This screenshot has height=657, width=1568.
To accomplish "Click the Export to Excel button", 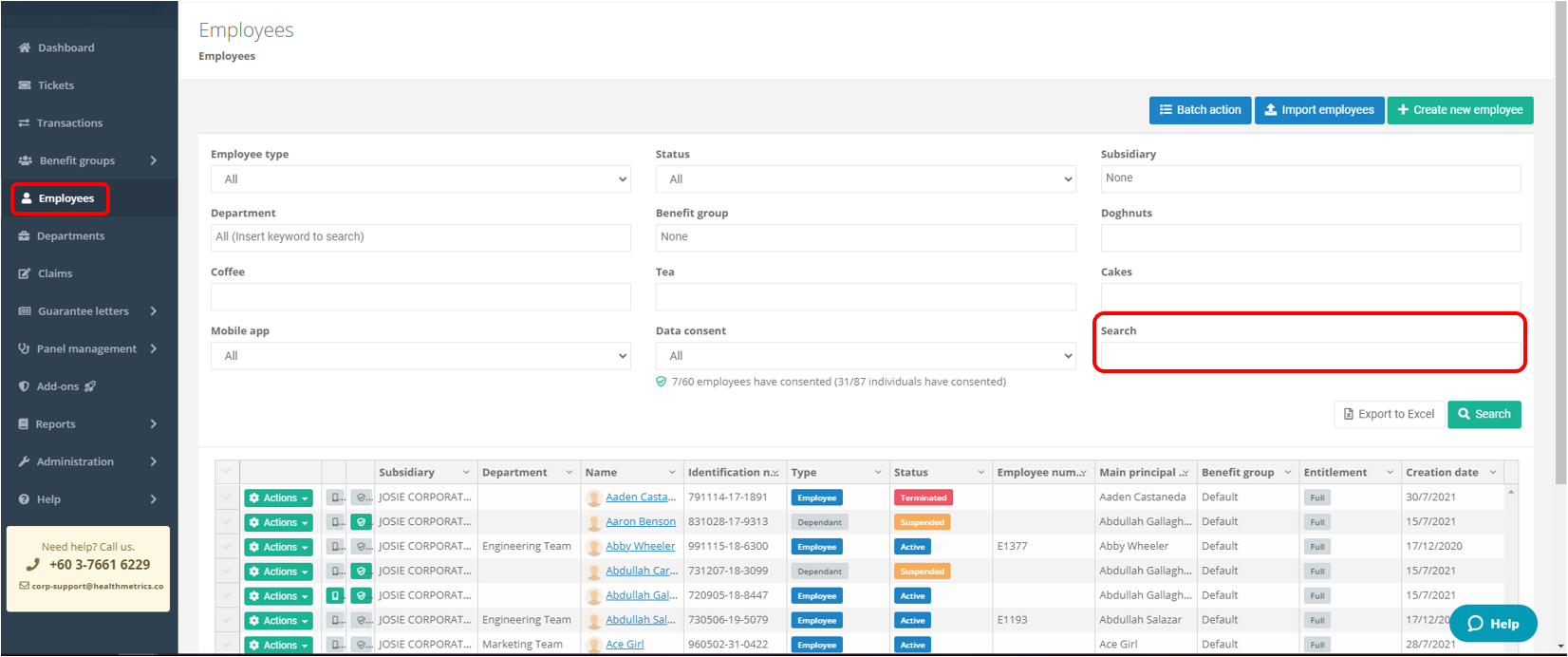I will 1389,414.
